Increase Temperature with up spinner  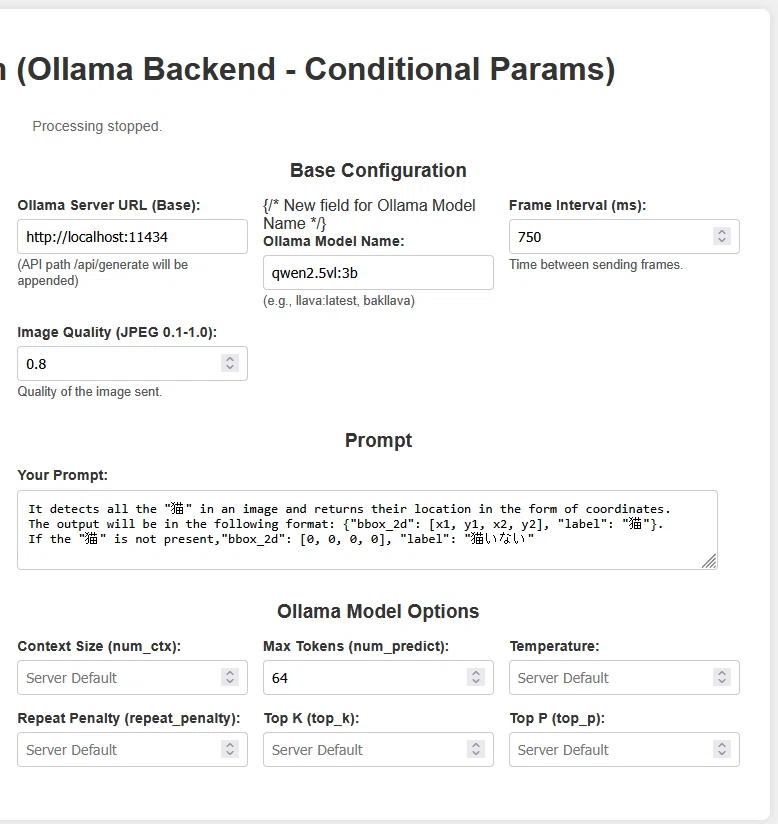(722, 673)
